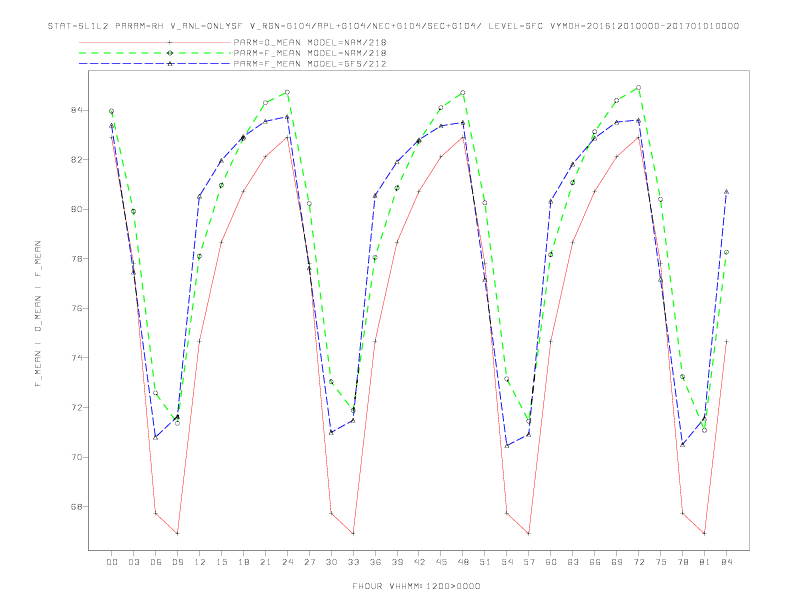The width and height of the screenshot is (792, 612).
Task: Click y-axis tick label 70
Action: (75, 457)
